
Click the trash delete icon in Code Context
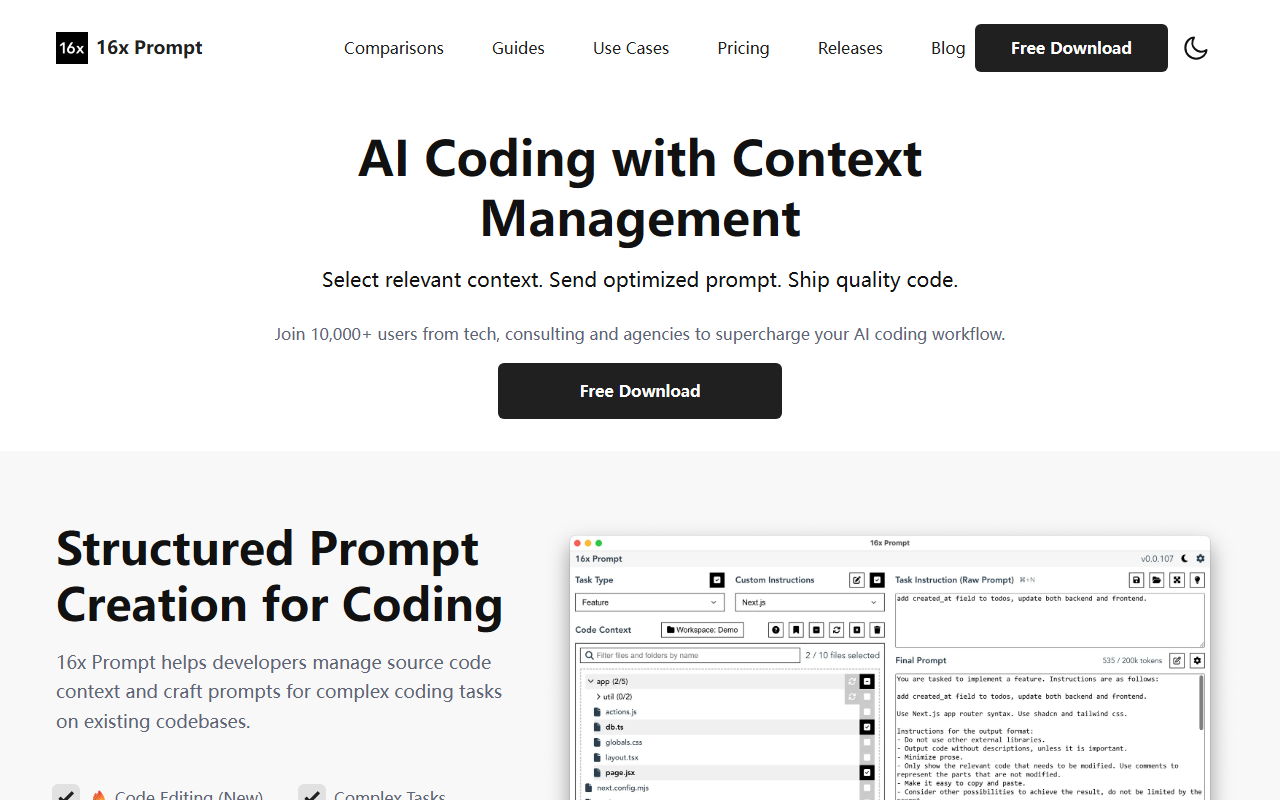tap(877, 630)
